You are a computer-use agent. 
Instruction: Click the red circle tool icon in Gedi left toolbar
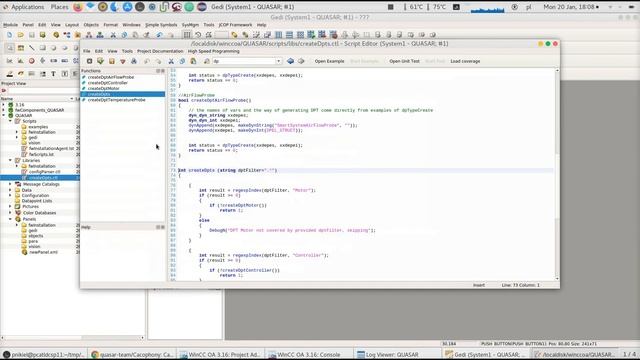tap(31, 61)
